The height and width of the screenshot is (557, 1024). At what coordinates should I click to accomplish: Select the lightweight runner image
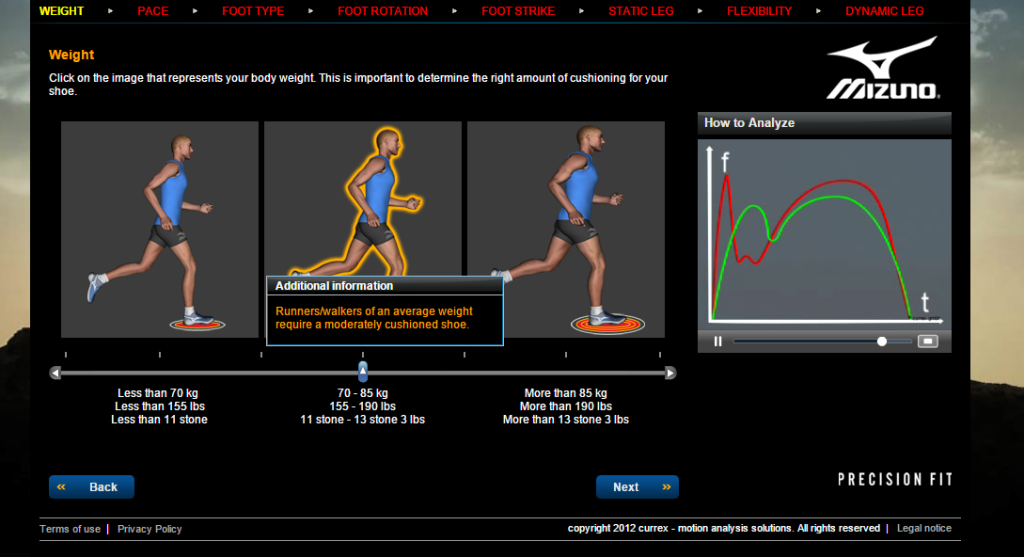tap(160, 229)
